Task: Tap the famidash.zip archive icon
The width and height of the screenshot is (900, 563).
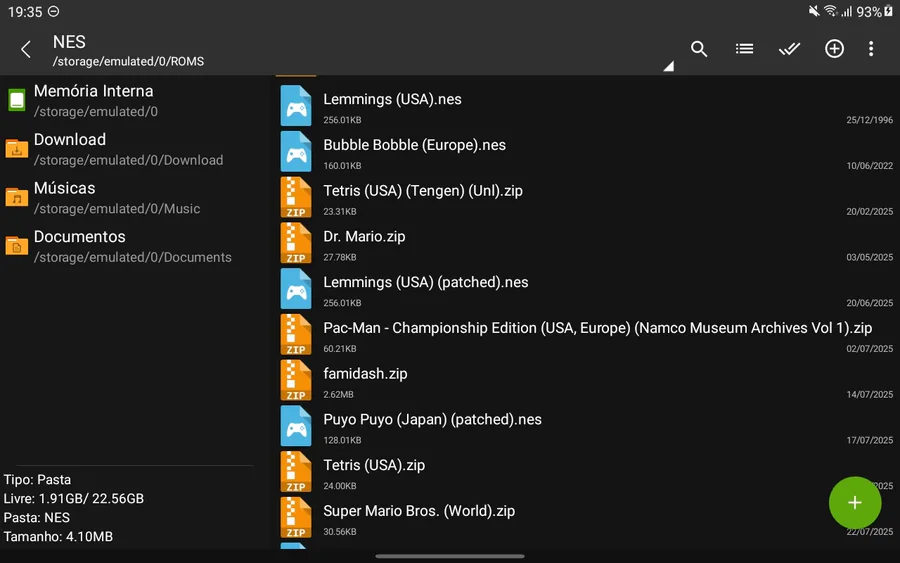Action: [296, 381]
